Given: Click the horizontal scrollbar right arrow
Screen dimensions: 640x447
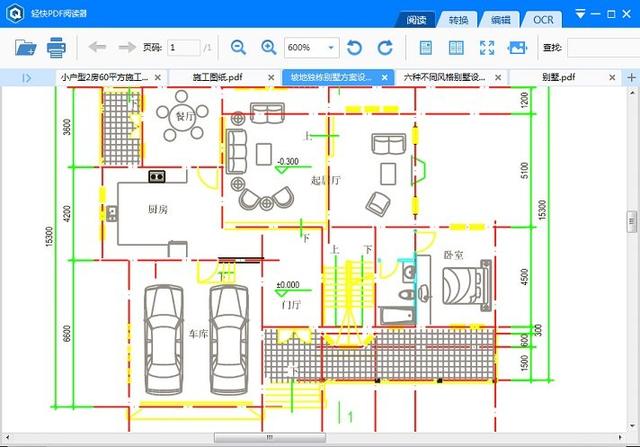Looking at the screenshot, I should [x=620, y=438].
